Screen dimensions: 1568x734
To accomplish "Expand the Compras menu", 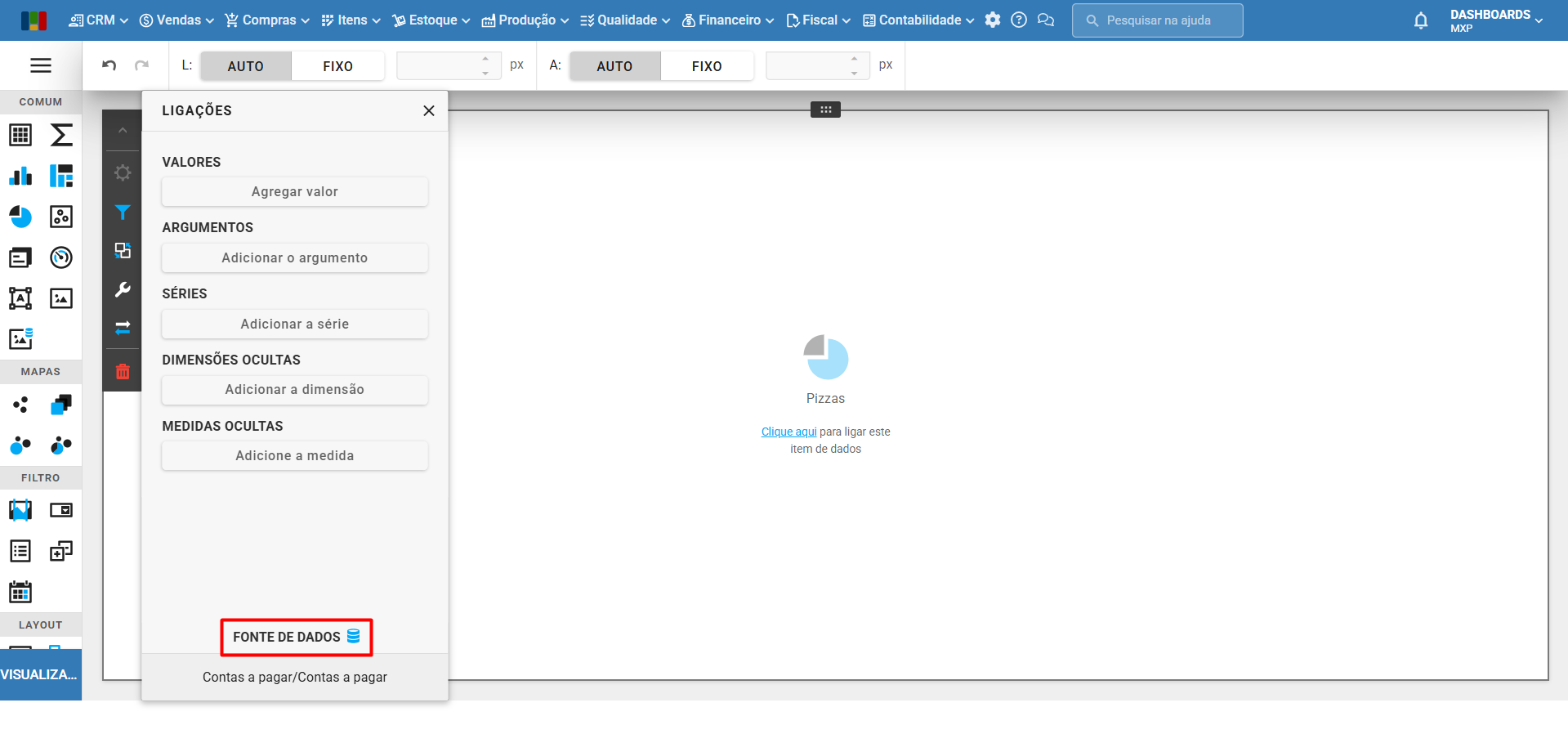I will click(267, 20).
